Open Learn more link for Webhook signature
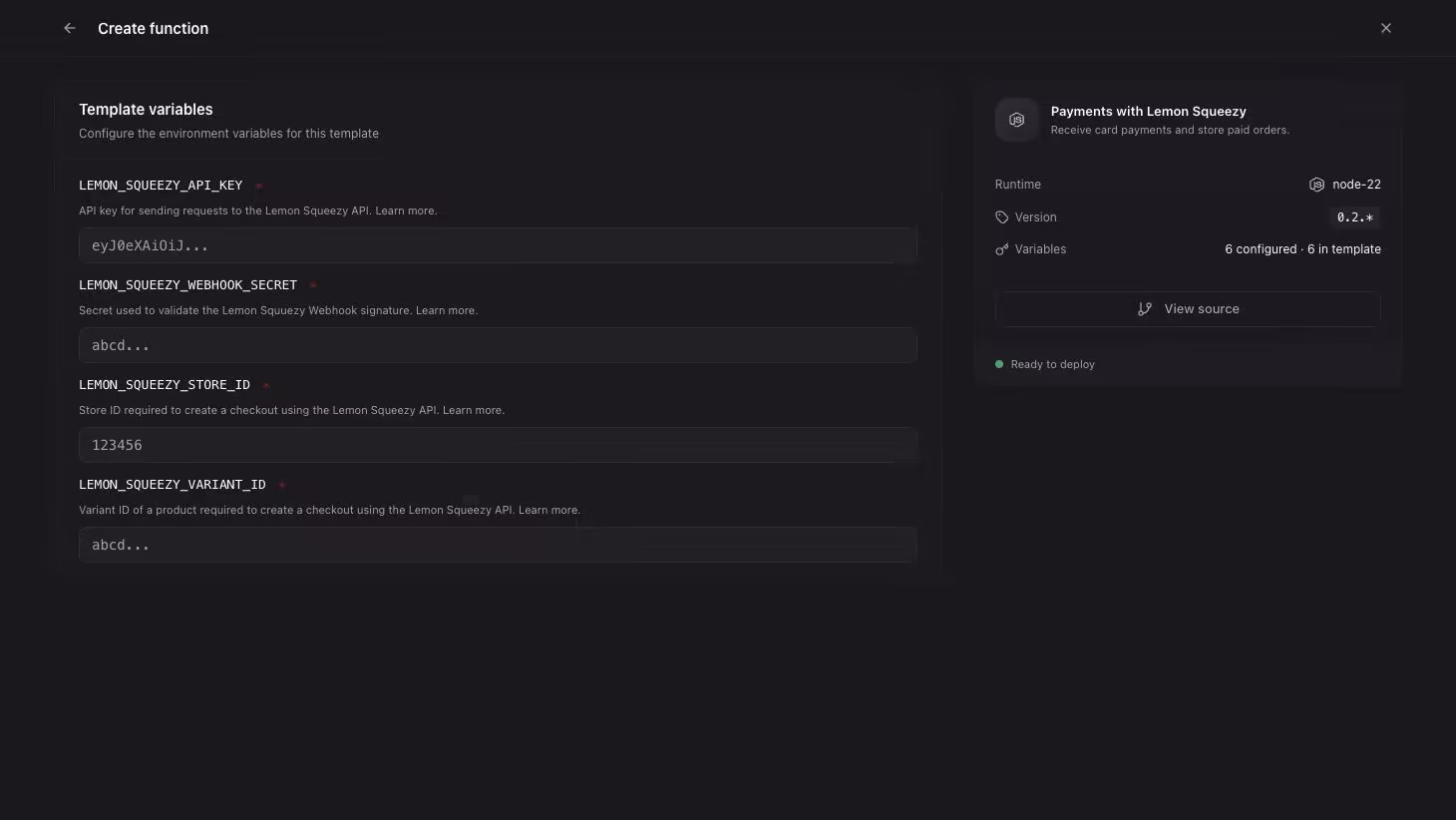 446,310
